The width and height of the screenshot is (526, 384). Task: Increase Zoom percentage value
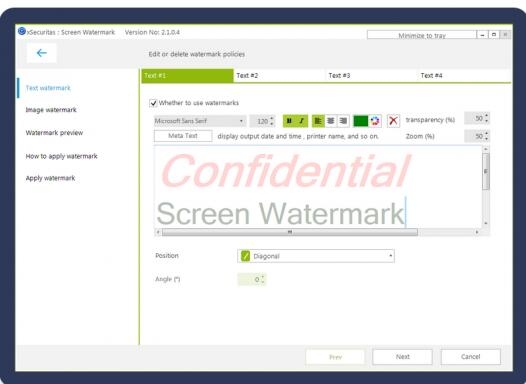tap(486, 133)
